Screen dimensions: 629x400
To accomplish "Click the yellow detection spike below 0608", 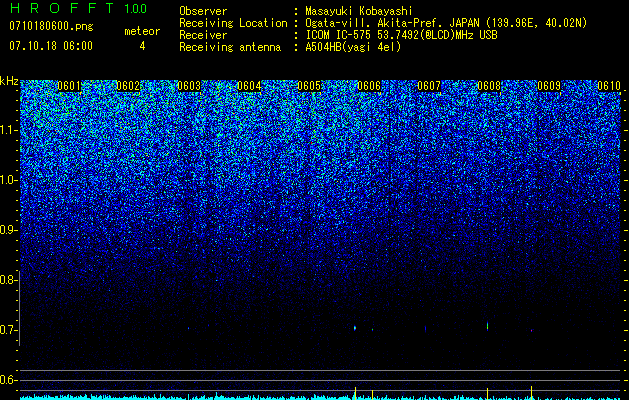I will (x=487, y=394).
